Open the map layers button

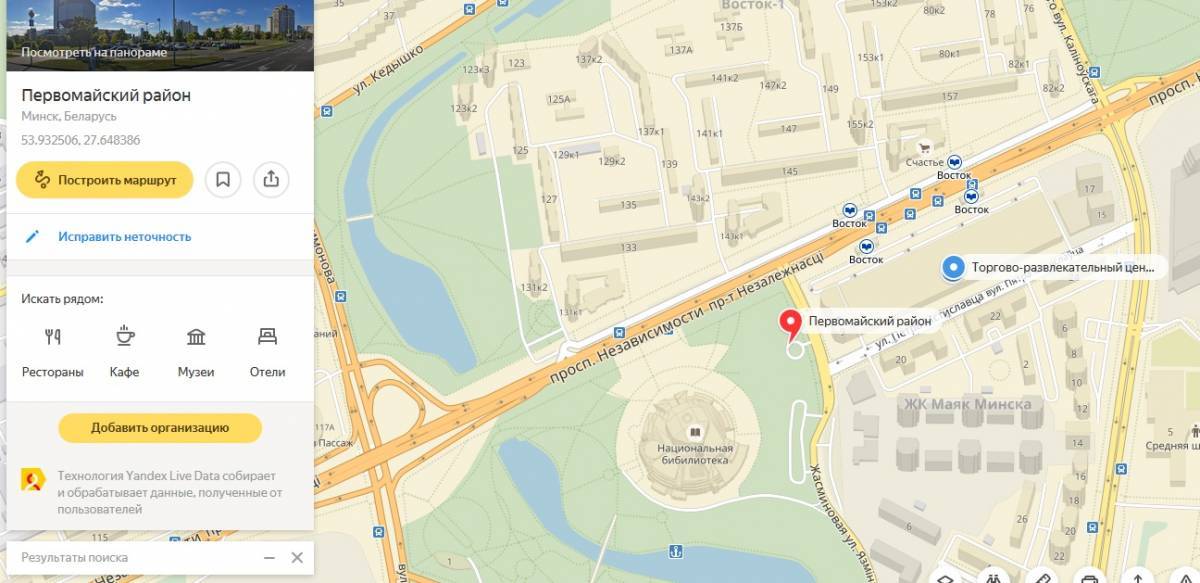click(945, 579)
